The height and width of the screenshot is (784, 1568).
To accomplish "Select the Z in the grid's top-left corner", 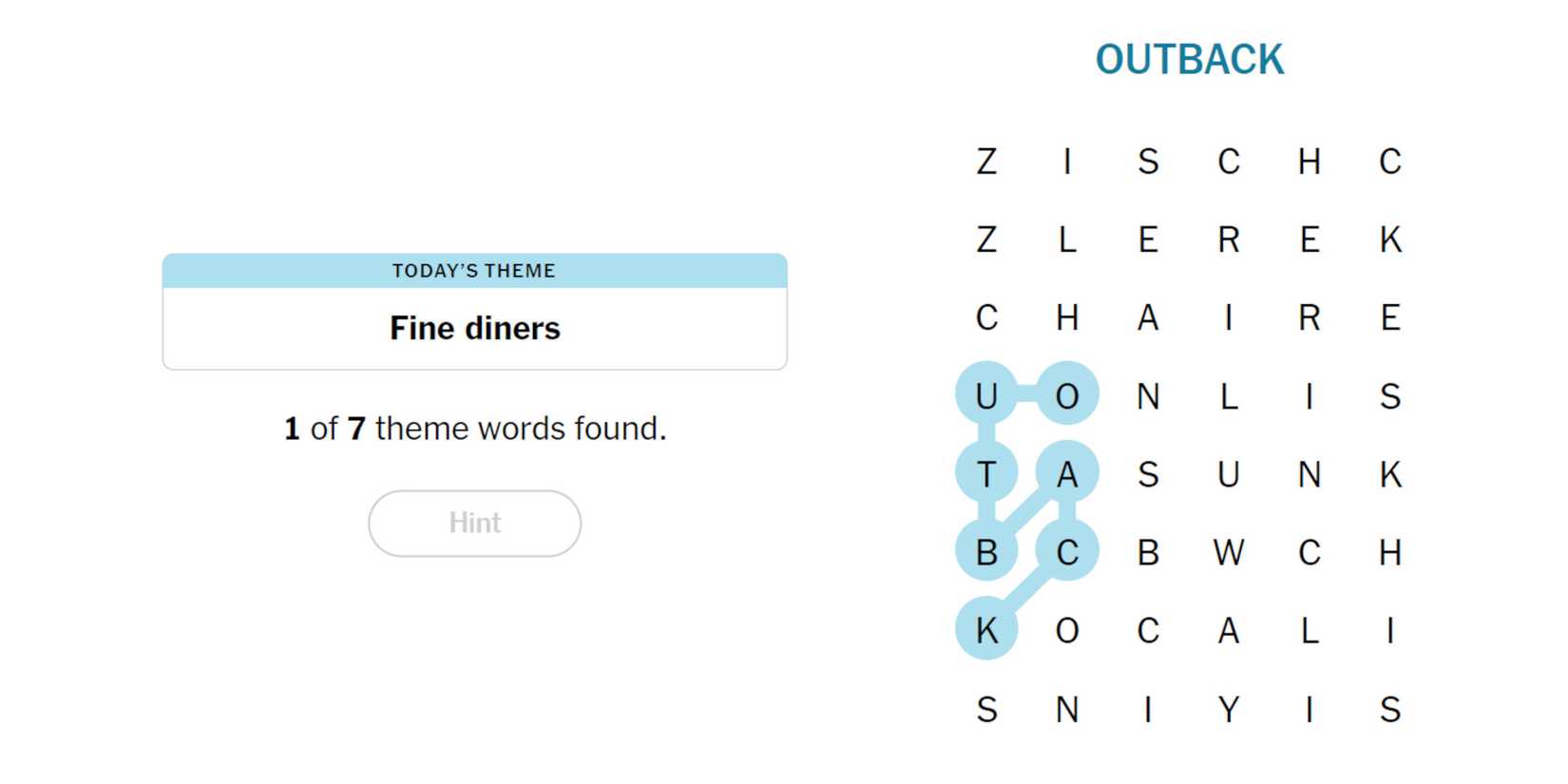I will (986, 161).
